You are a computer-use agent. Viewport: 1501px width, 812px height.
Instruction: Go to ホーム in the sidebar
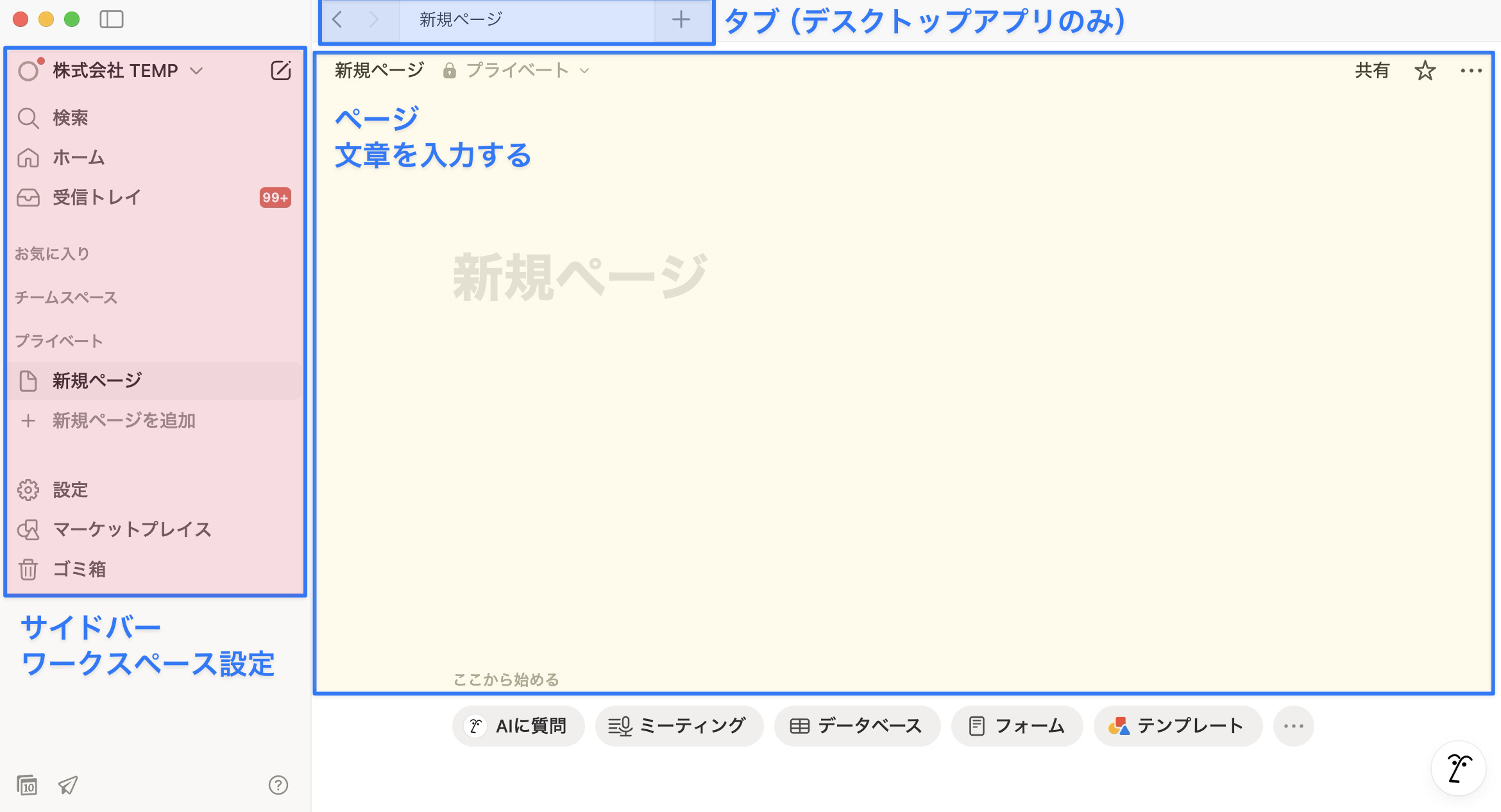(154, 158)
